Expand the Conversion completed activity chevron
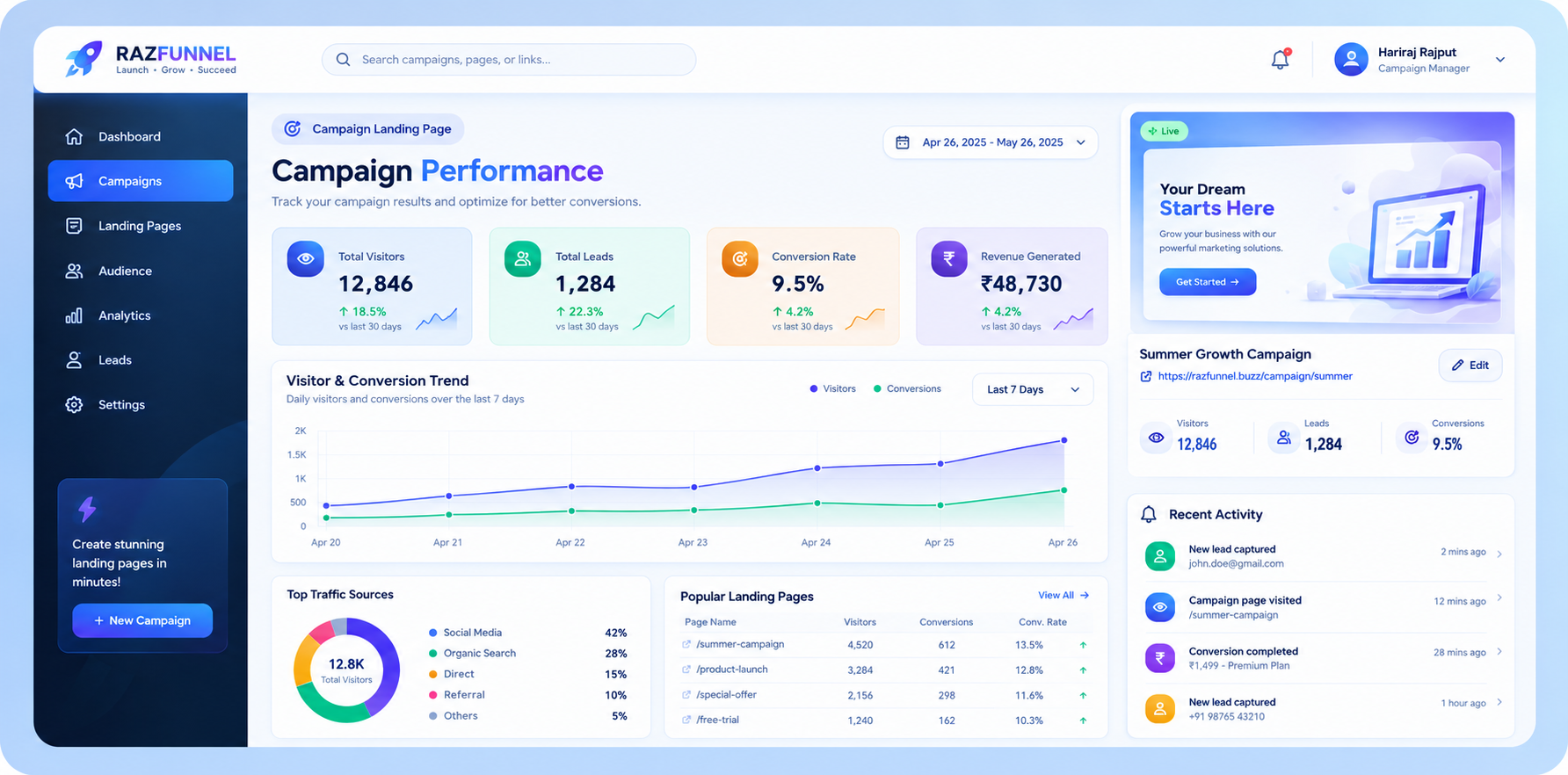This screenshot has width=1568, height=775. 1499,651
